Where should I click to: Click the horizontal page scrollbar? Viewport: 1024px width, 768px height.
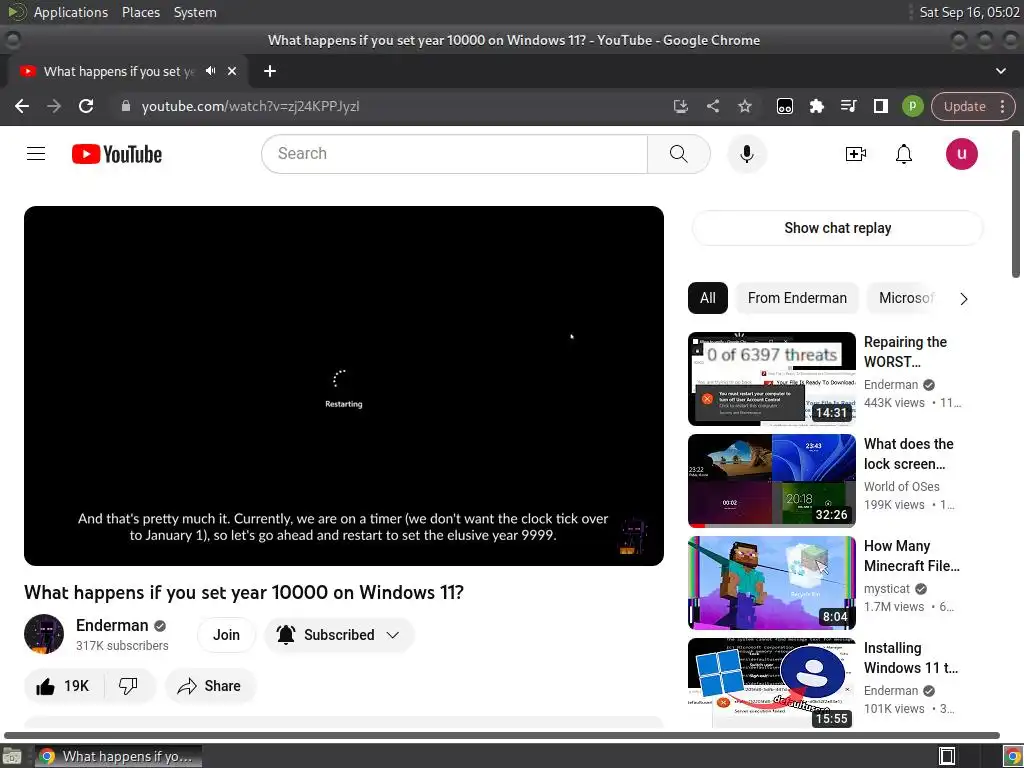[502, 735]
